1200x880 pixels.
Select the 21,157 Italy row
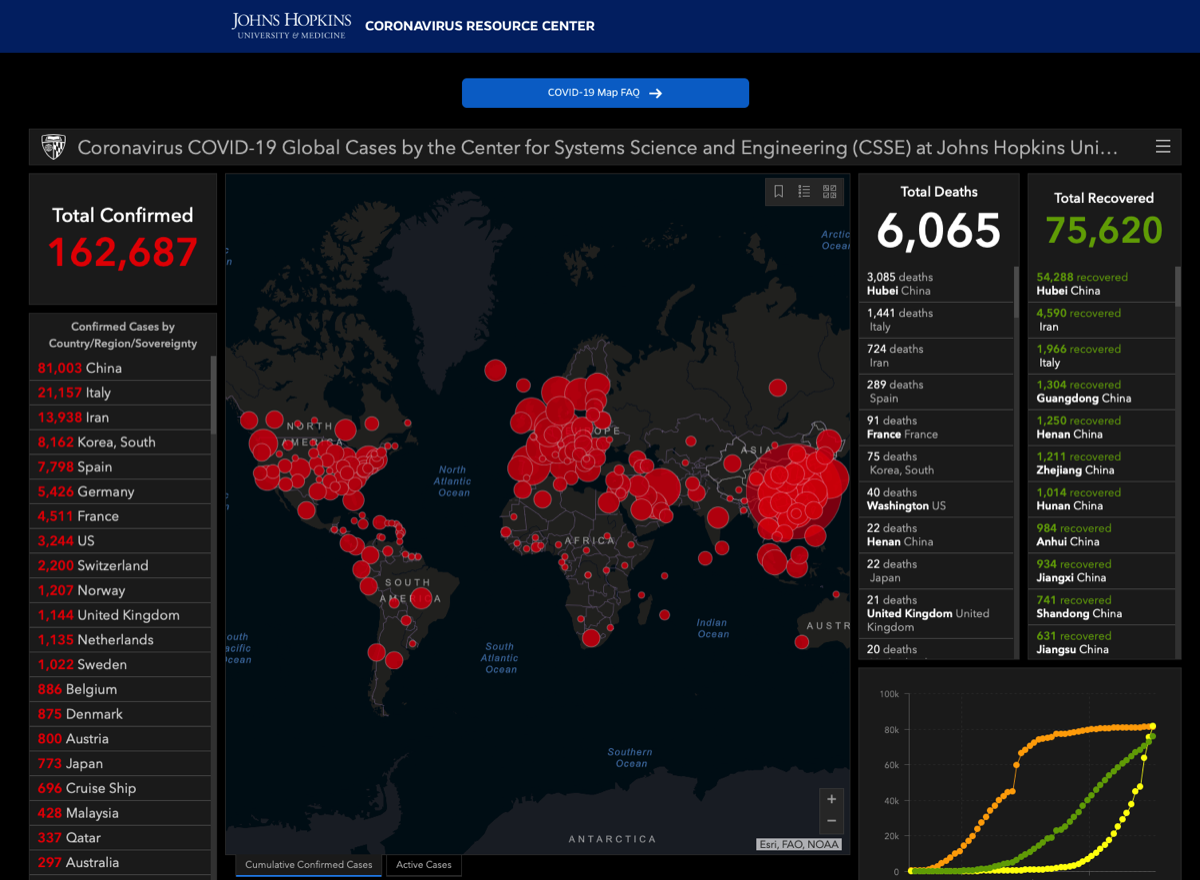coord(120,393)
